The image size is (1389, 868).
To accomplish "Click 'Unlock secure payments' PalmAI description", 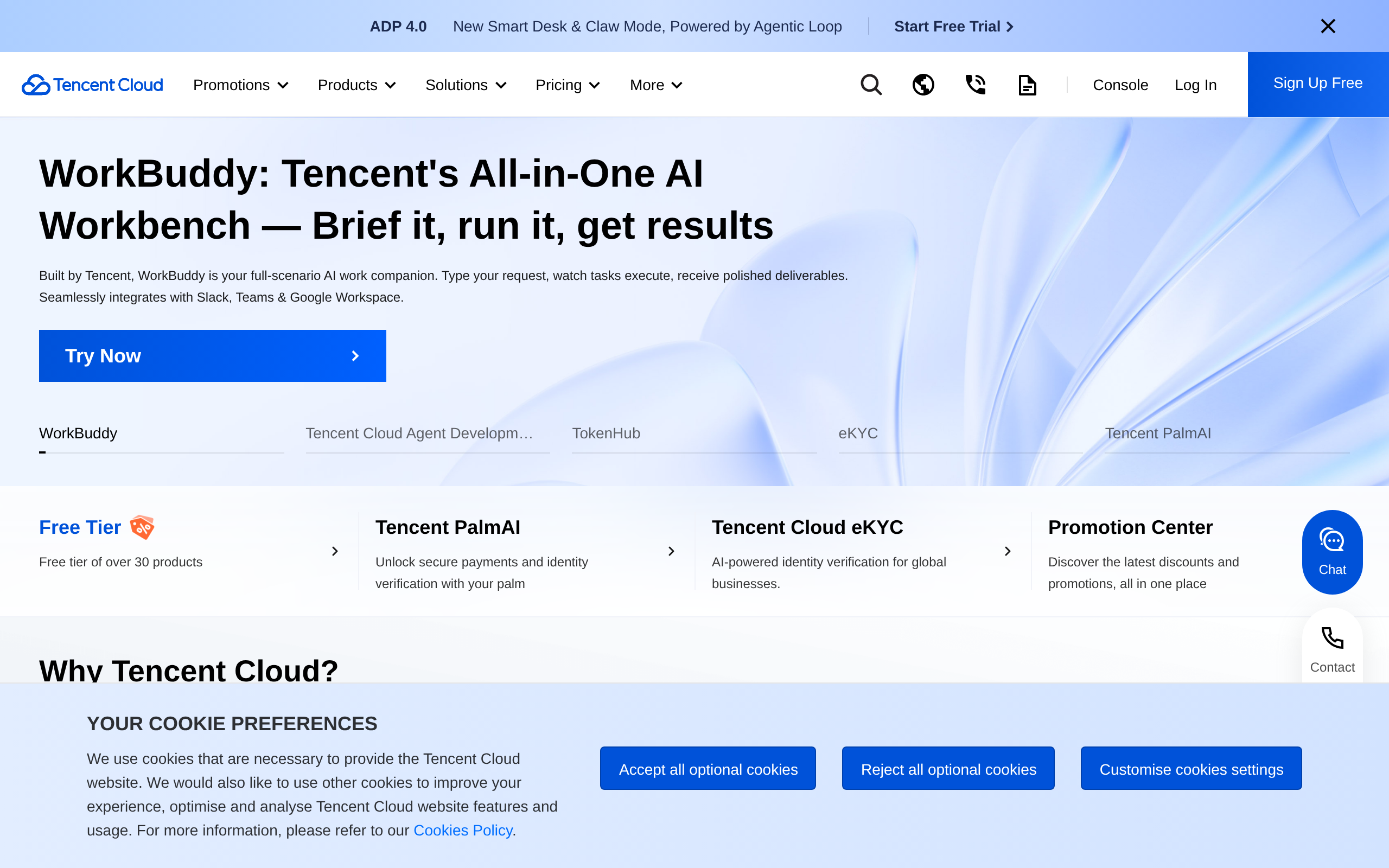I will coord(482,572).
